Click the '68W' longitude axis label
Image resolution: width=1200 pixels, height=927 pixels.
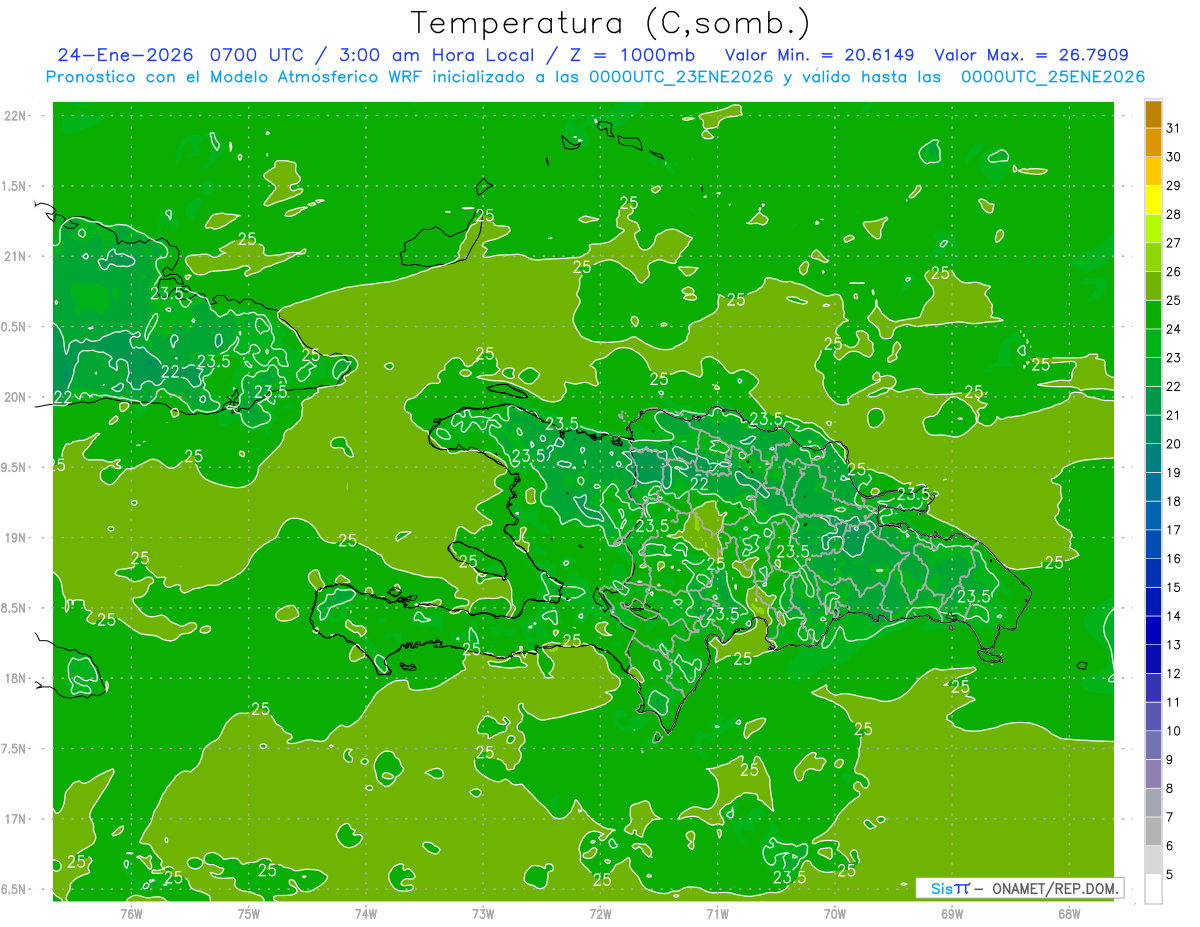tap(1069, 914)
